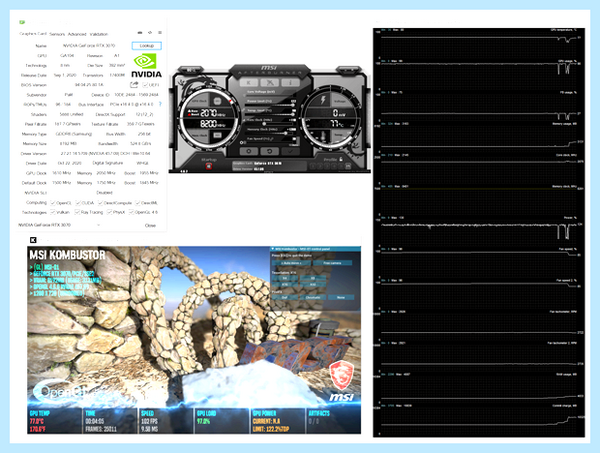Click GPU-Z BIOS share/export icon
The width and height of the screenshot is (600, 453).
point(134,85)
